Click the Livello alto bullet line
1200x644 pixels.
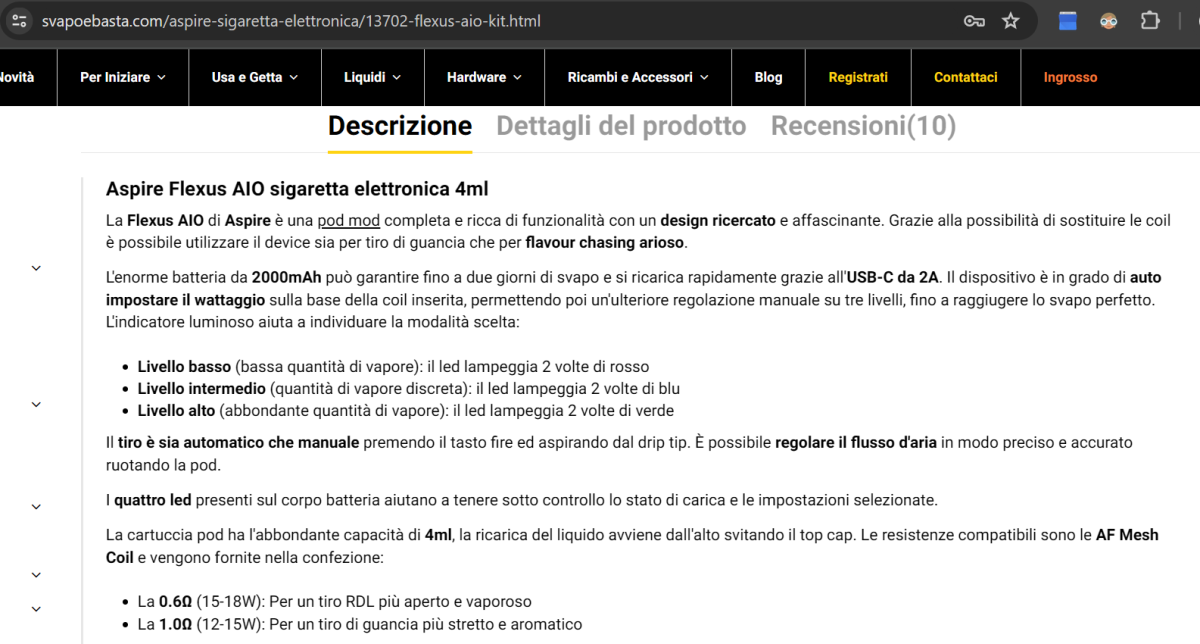pos(405,411)
